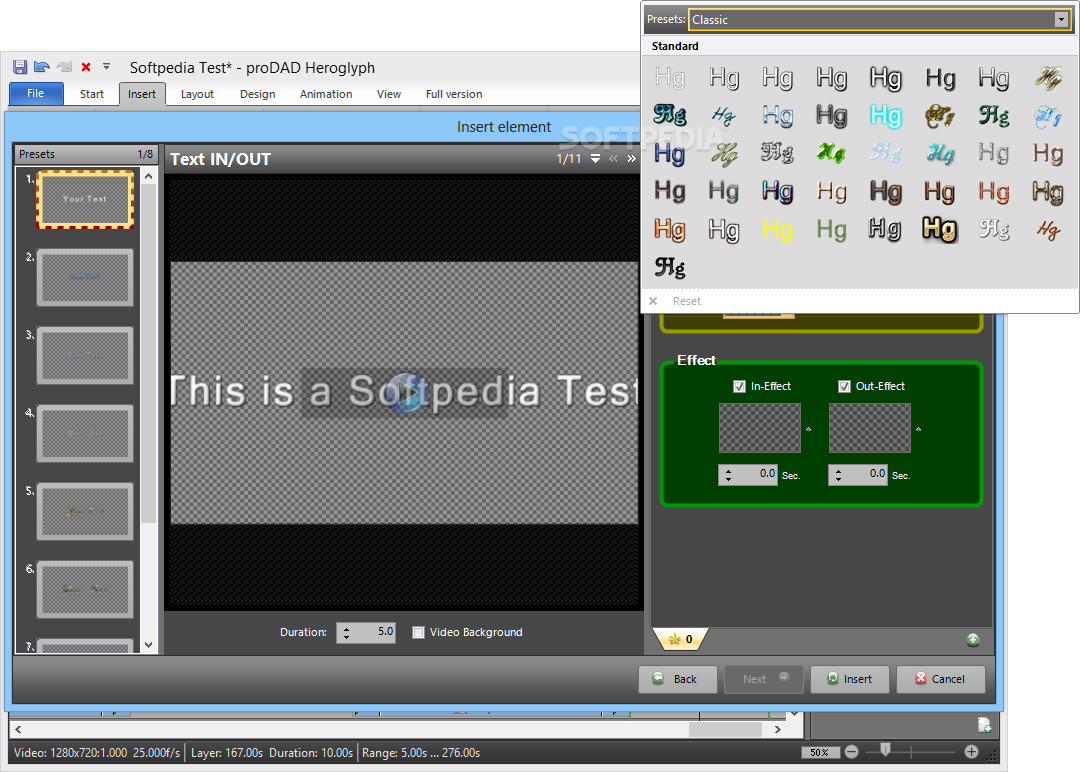Apply the green graffiti Hg style
Image resolution: width=1080 pixels, height=772 pixels.
[831, 153]
